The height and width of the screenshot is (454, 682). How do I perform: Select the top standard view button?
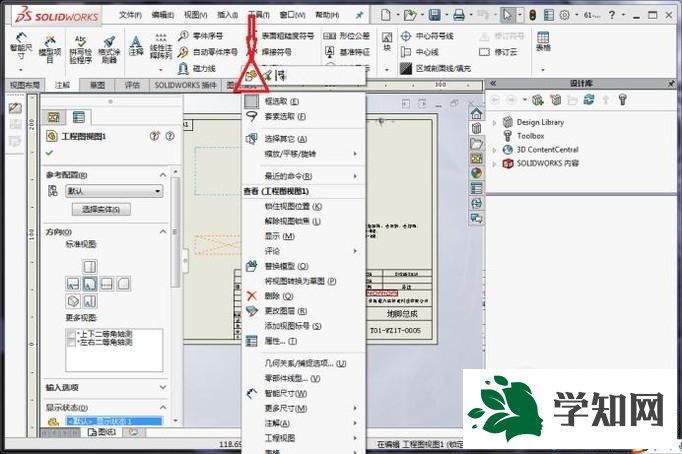pos(90,266)
